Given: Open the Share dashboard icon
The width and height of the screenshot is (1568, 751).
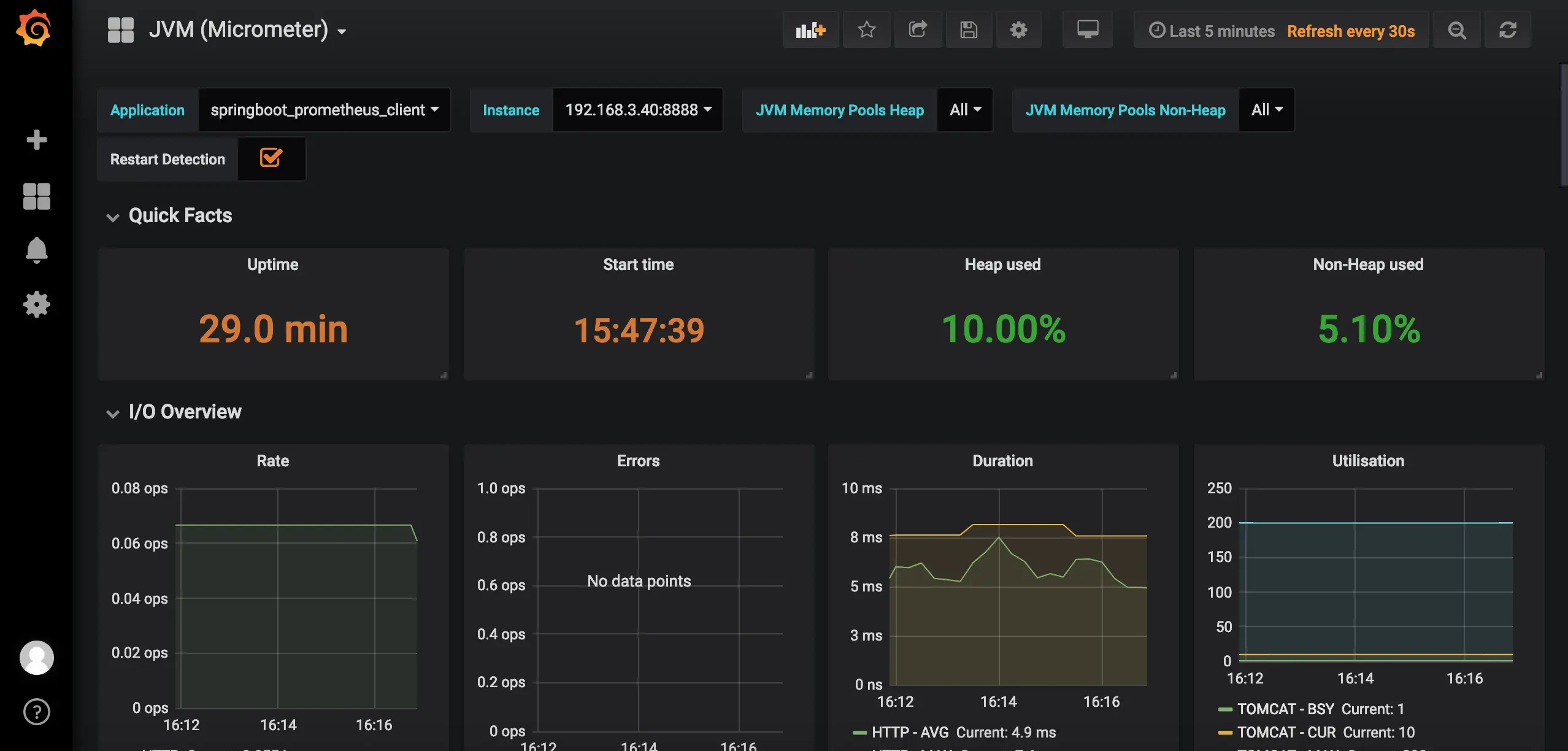Looking at the screenshot, I should 918,29.
